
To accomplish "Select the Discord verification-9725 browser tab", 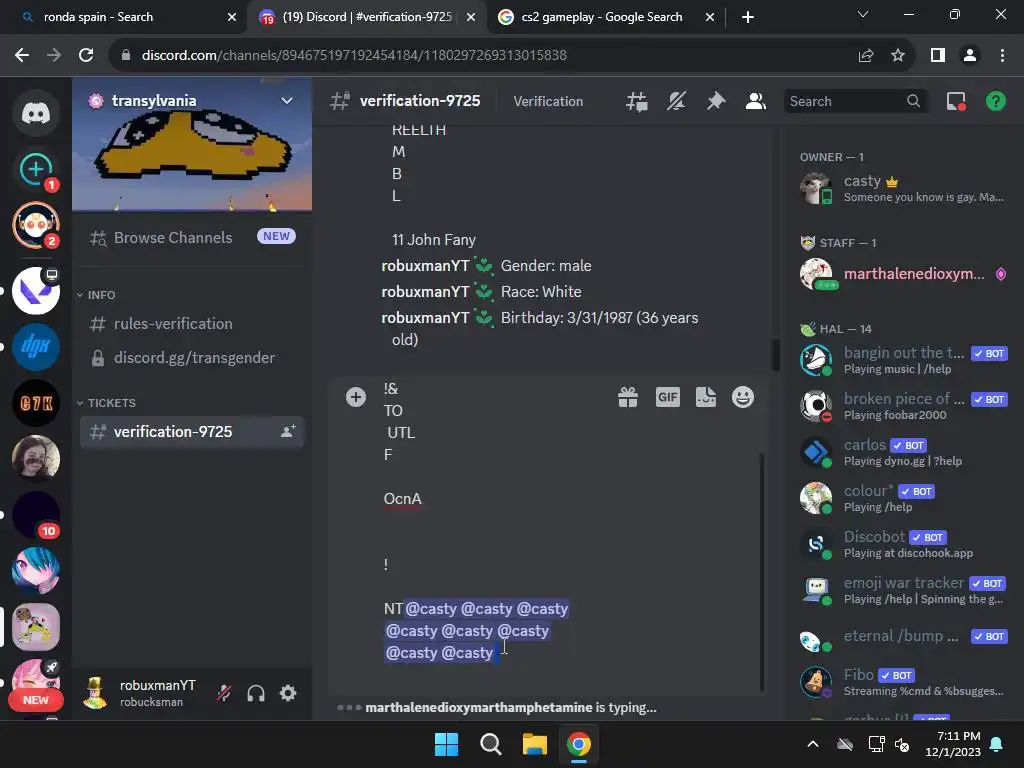I will pyautogui.click(x=366, y=17).
